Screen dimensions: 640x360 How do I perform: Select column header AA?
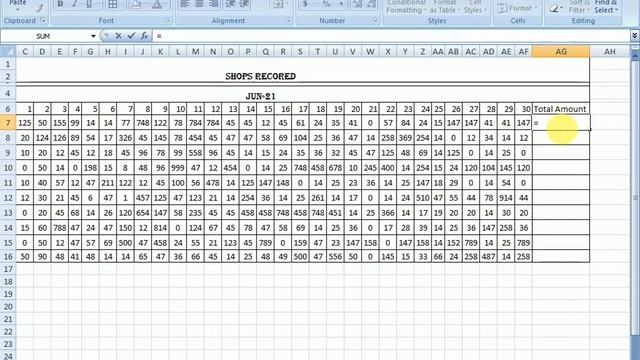[438, 51]
